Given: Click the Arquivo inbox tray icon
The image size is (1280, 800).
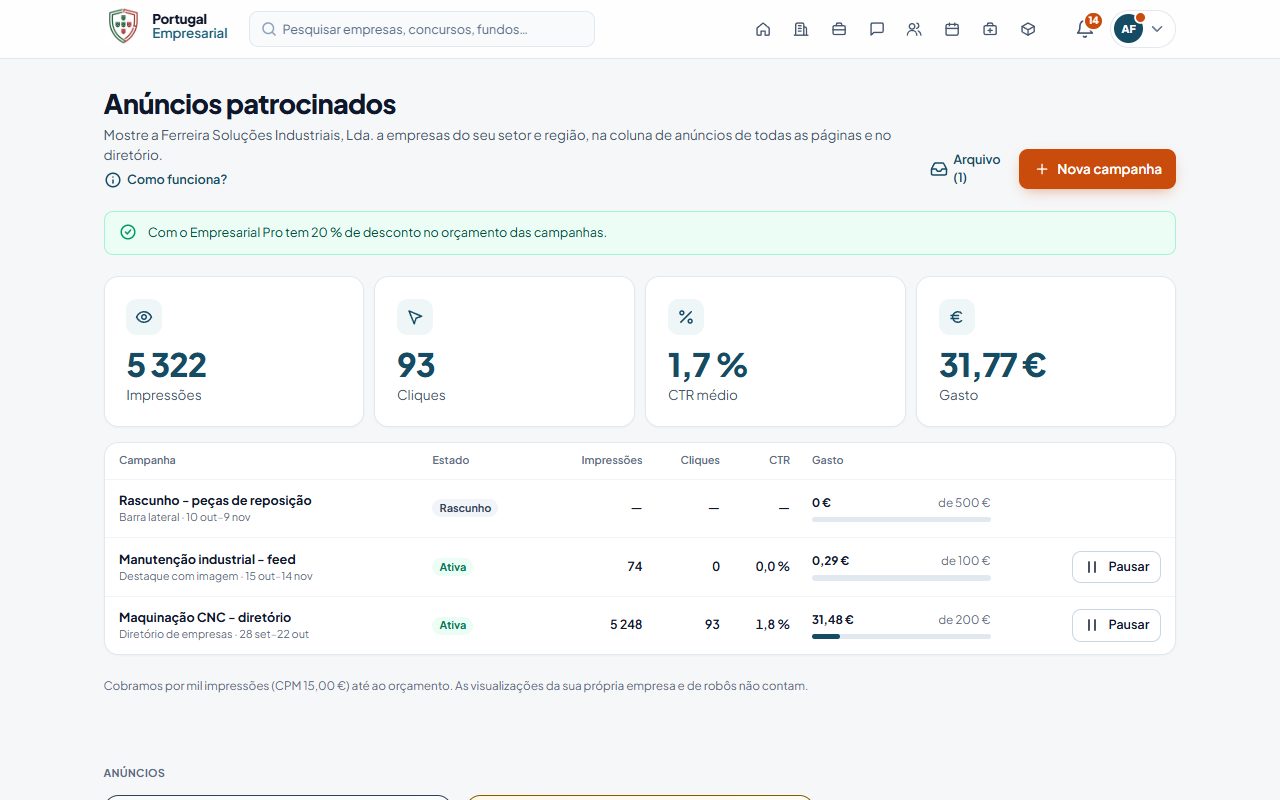Looking at the screenshot, I should pos(939,169).
